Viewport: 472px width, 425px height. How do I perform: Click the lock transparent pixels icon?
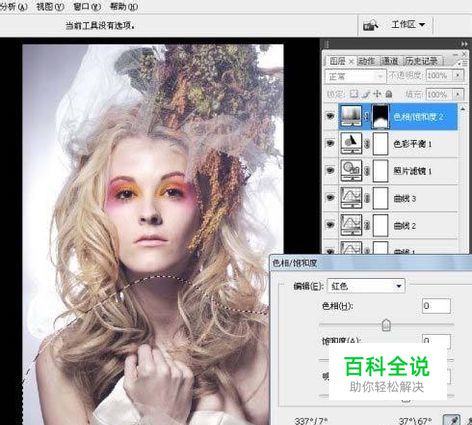coord(354,94)
